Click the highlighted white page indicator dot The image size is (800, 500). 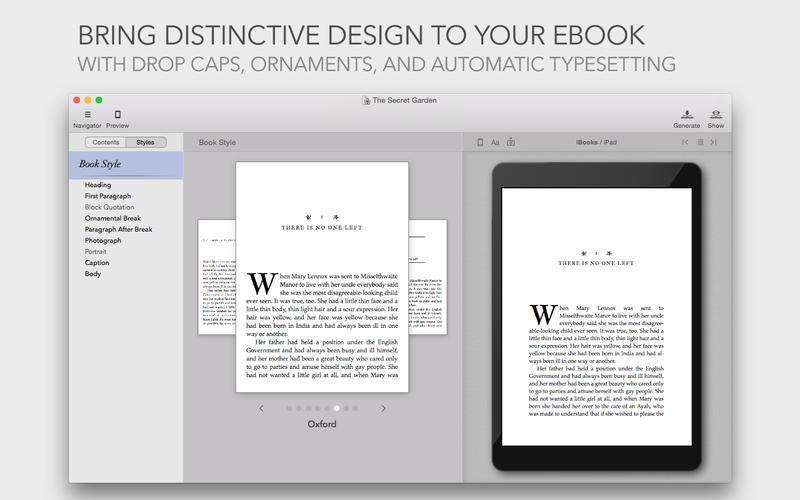(x=337, y=408)
